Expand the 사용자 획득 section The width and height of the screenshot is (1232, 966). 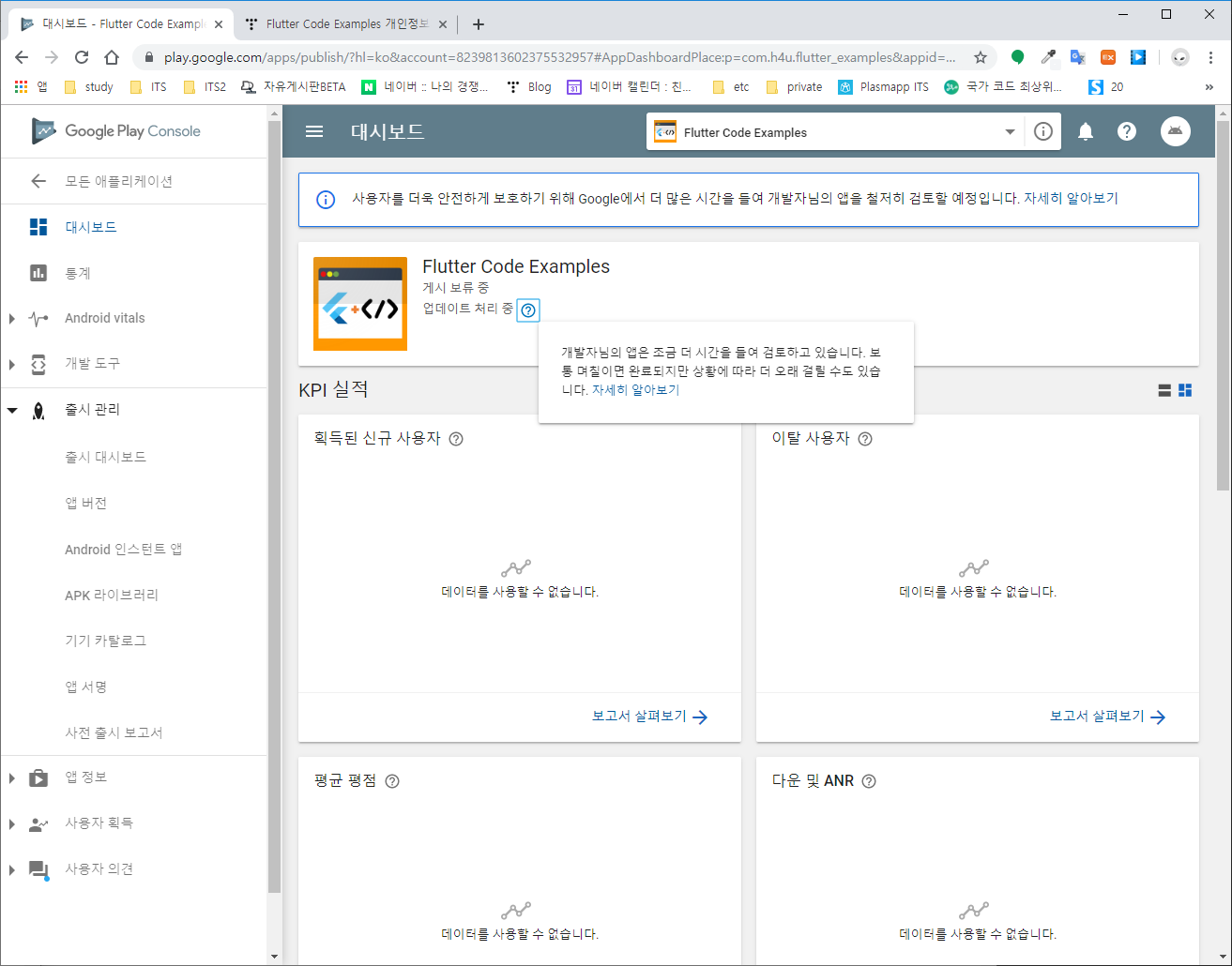pyautogui.click(x=11, y=823)
